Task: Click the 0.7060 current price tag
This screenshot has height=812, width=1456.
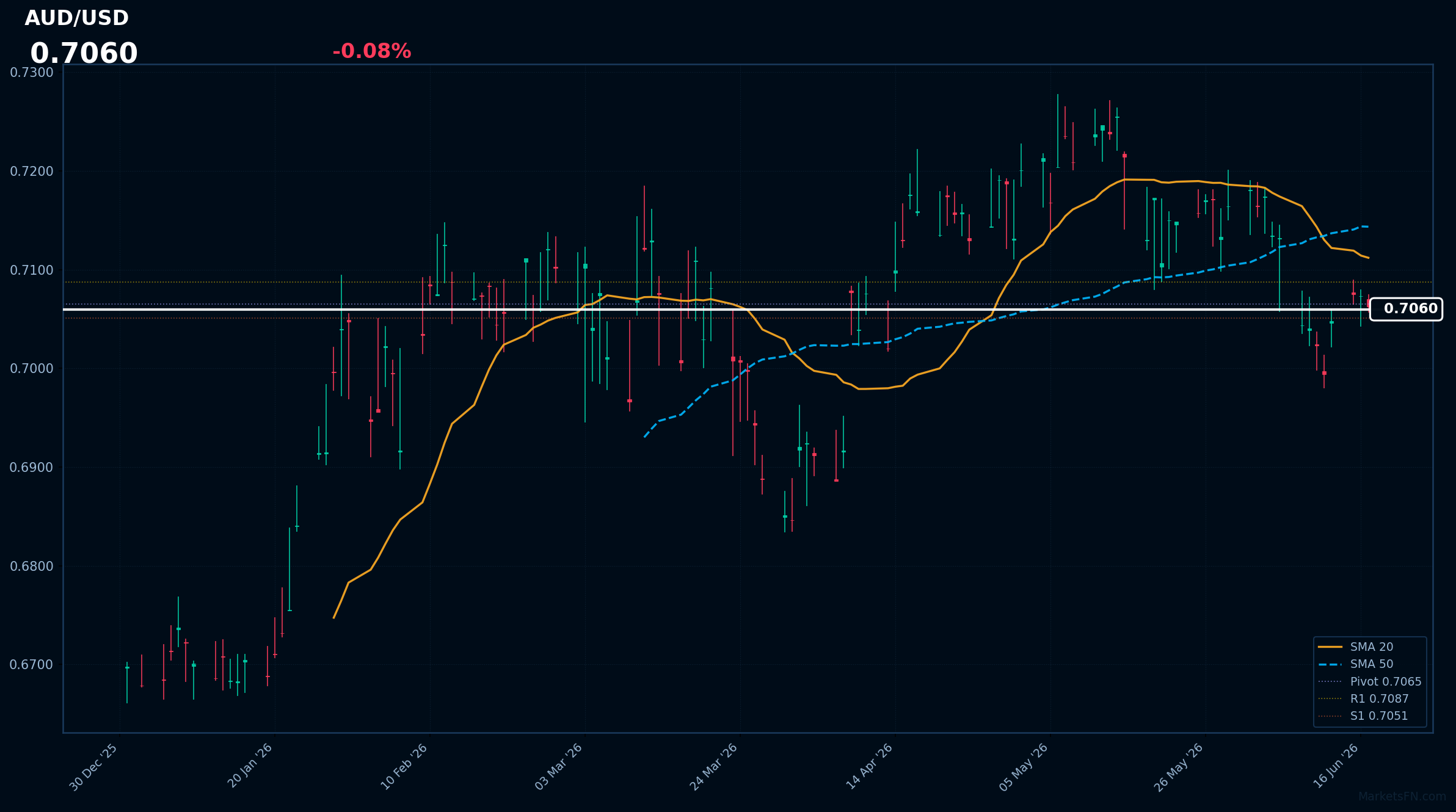Action: pos(1406,309)
